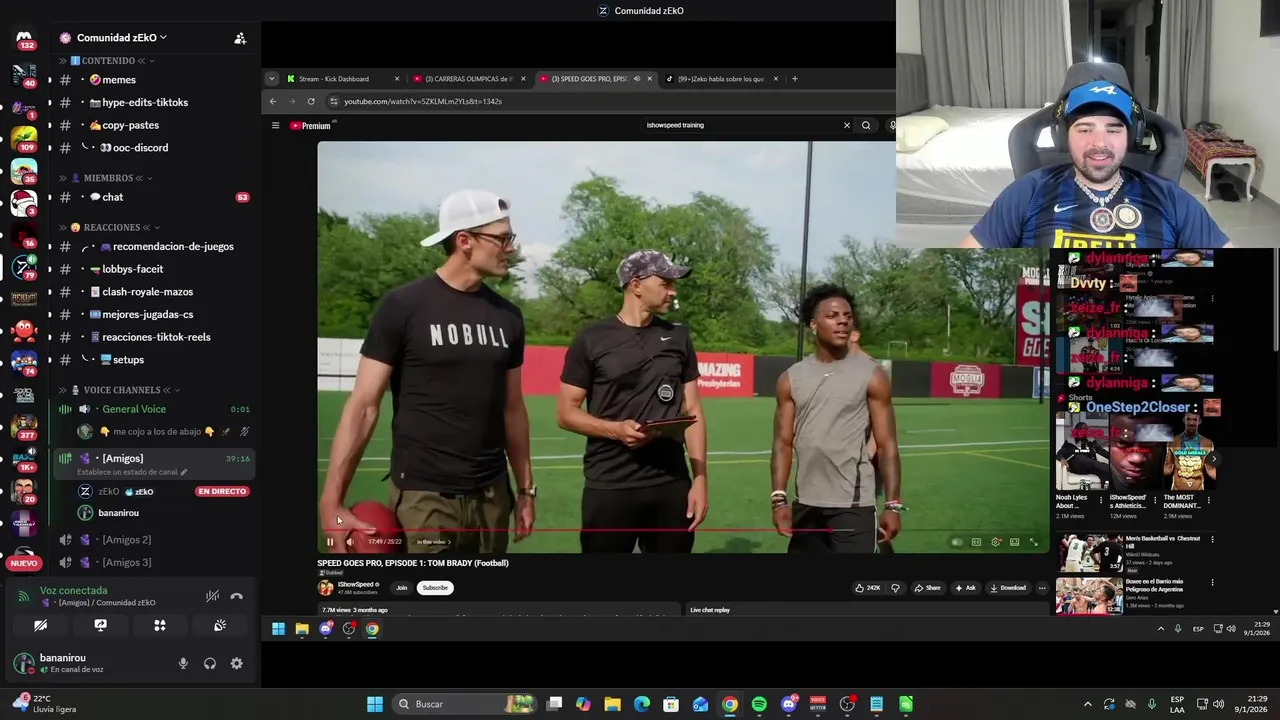Select the [Amigos] voice channel

pyautogui.click(x=155, y=463)
